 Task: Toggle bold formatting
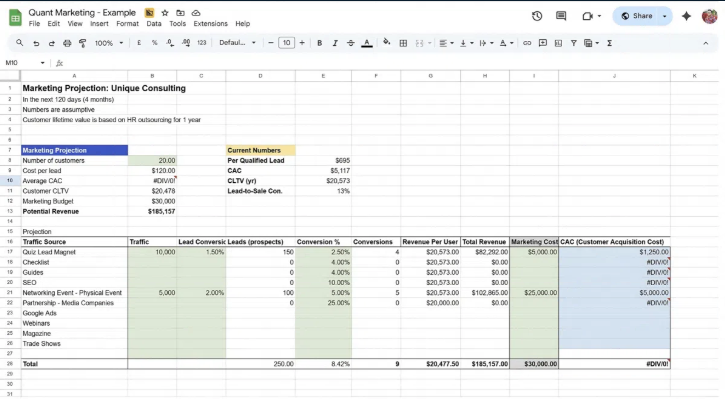coord(319,43)
